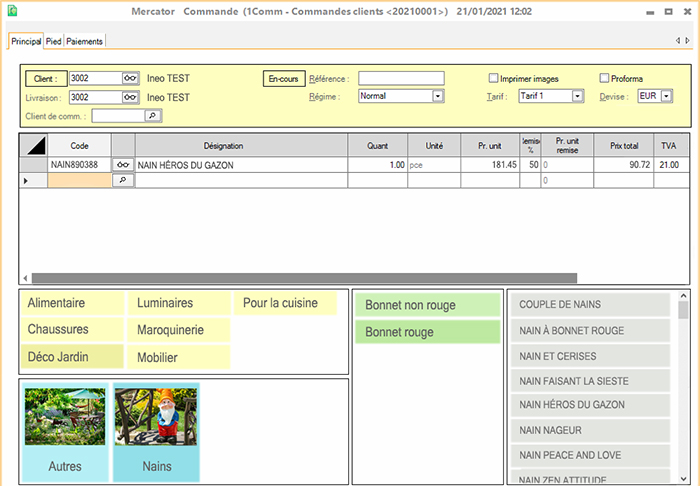Open the Régime dropdown
Screen dimensions: 700x486
[x=438, y=97]
